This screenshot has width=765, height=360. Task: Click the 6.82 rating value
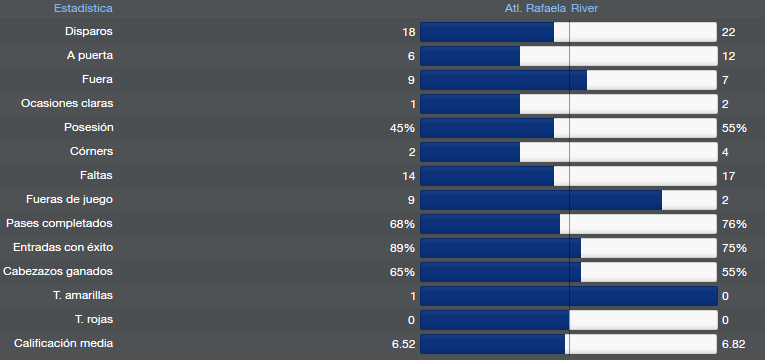click(x=733, y=344)
